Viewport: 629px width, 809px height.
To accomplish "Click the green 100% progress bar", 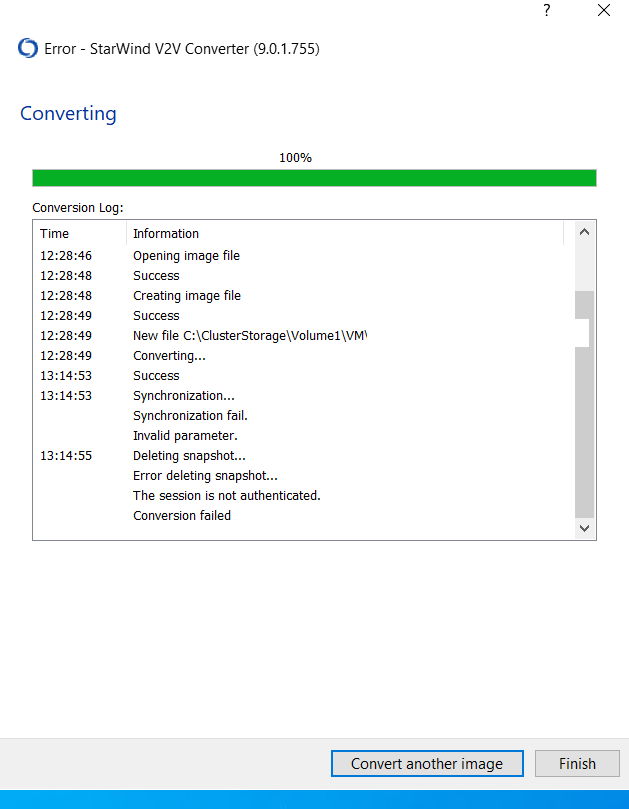I will coord(314,178).
